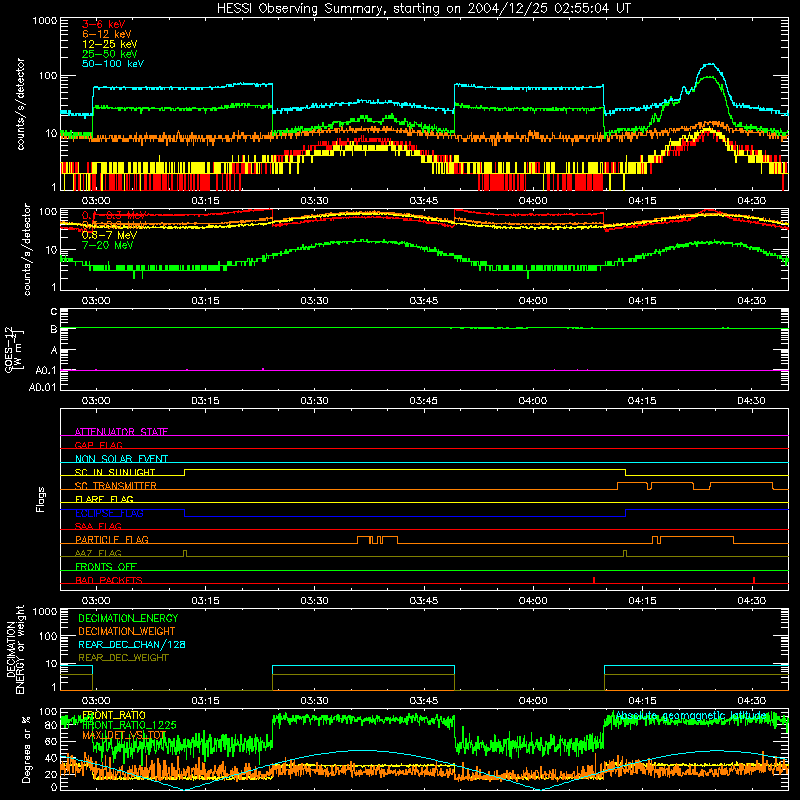
Task: Click the DECIMATION_ENERGY legend label
Action: point(128,618)
